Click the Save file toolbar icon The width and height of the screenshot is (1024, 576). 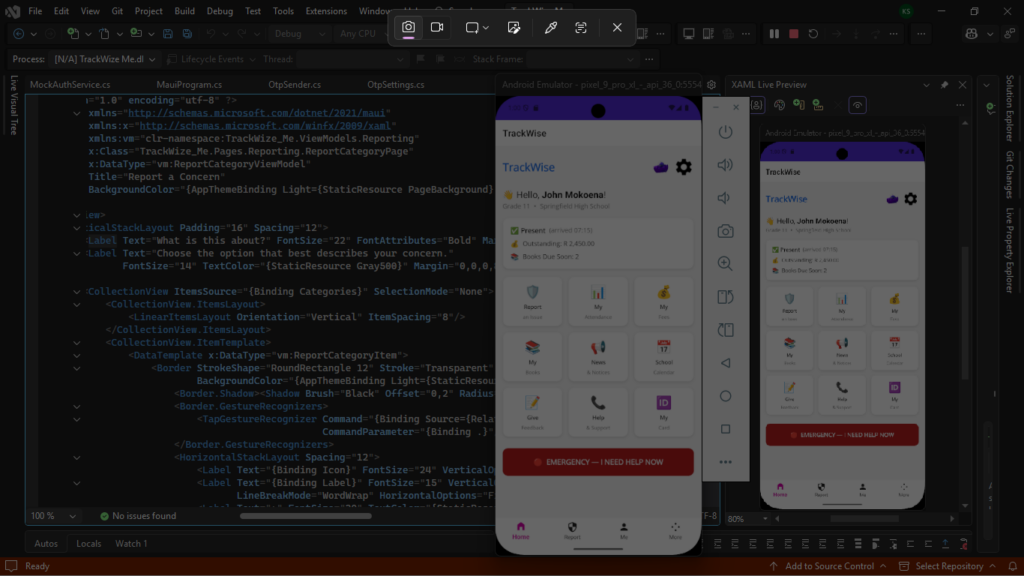tap(168, 33)
